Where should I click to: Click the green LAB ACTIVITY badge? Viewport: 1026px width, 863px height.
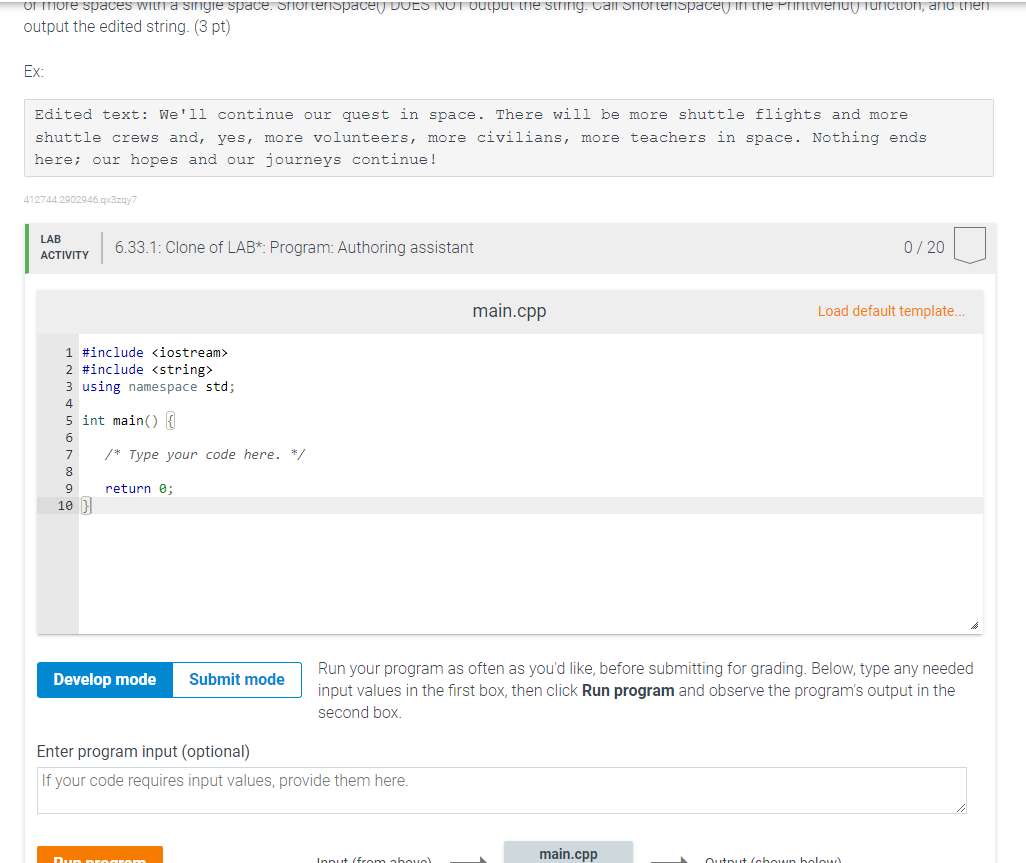[62, 246]
